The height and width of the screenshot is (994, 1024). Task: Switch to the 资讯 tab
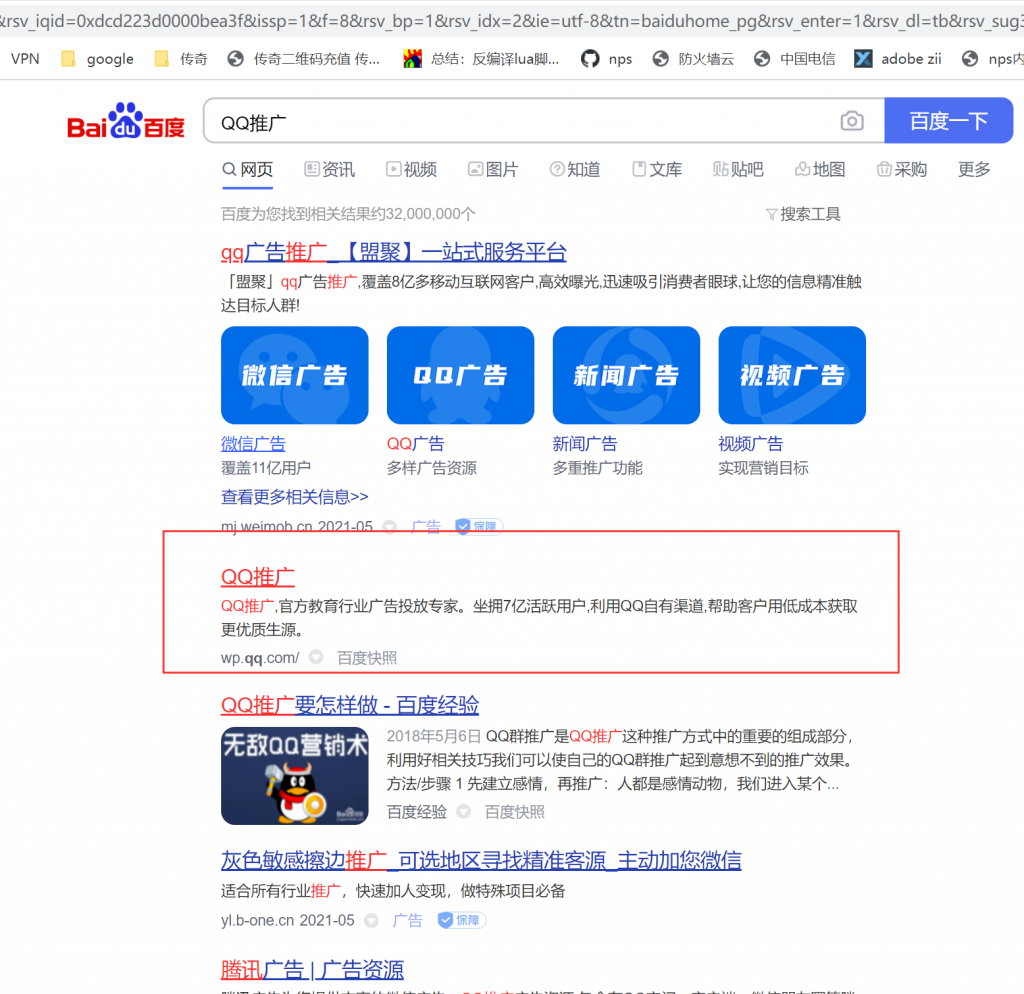[x=330, y=170]
